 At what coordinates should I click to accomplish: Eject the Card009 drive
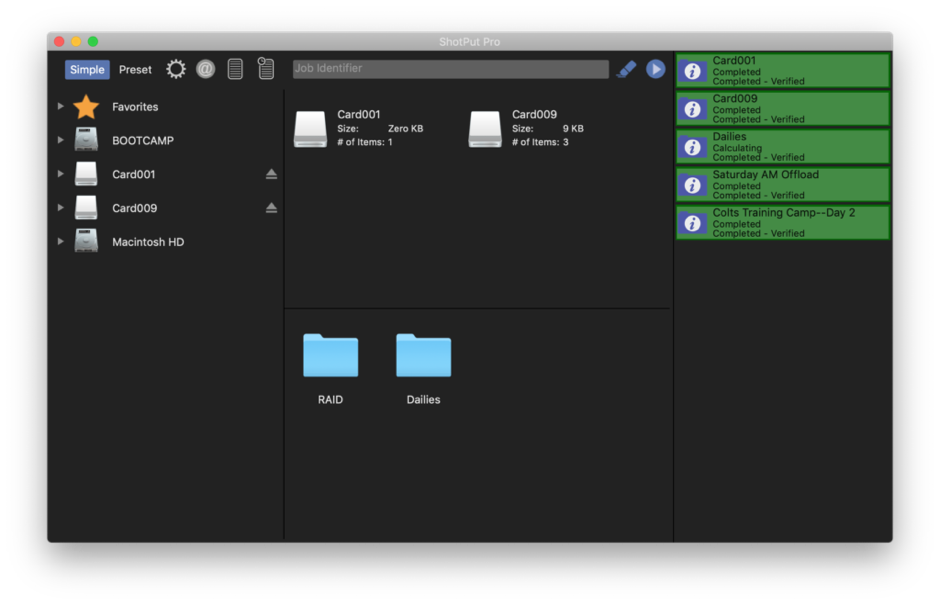click(271, 208)
